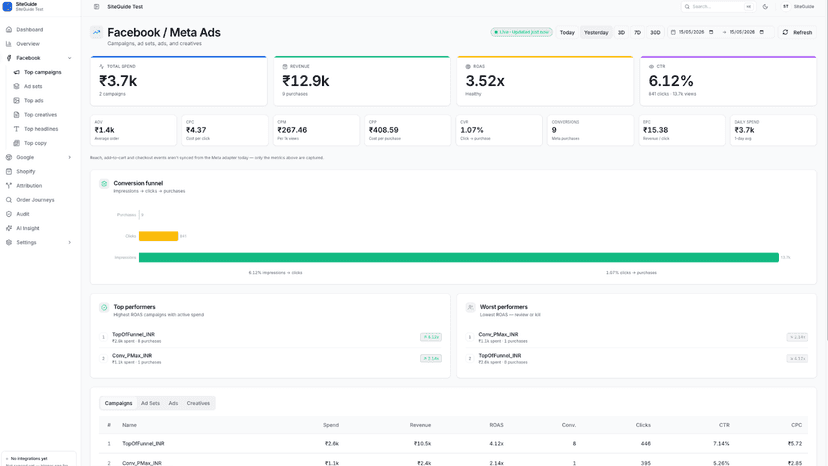828x466 pixels.
Task: Click the AI Insight sparkle icon
Action: [x=9, y=228]
